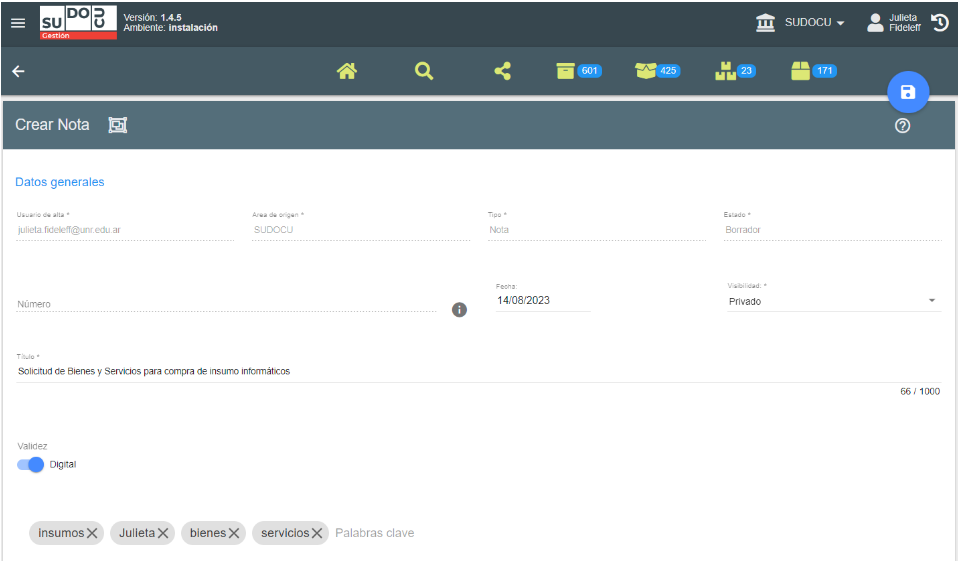The width and height of the screenshot is (958, 561).
Task: Click the share connections icon
Action: (x=502, y=71)
